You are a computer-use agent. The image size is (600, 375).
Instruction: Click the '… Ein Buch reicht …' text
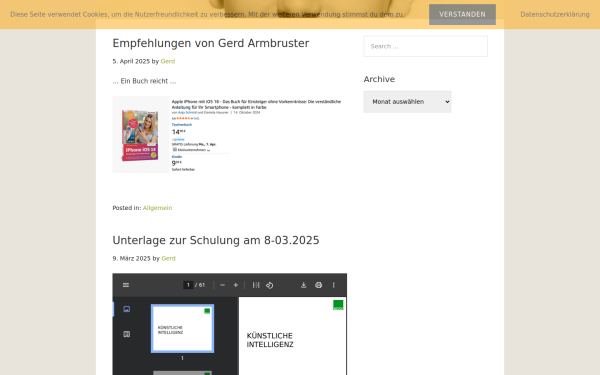(144, 81)
